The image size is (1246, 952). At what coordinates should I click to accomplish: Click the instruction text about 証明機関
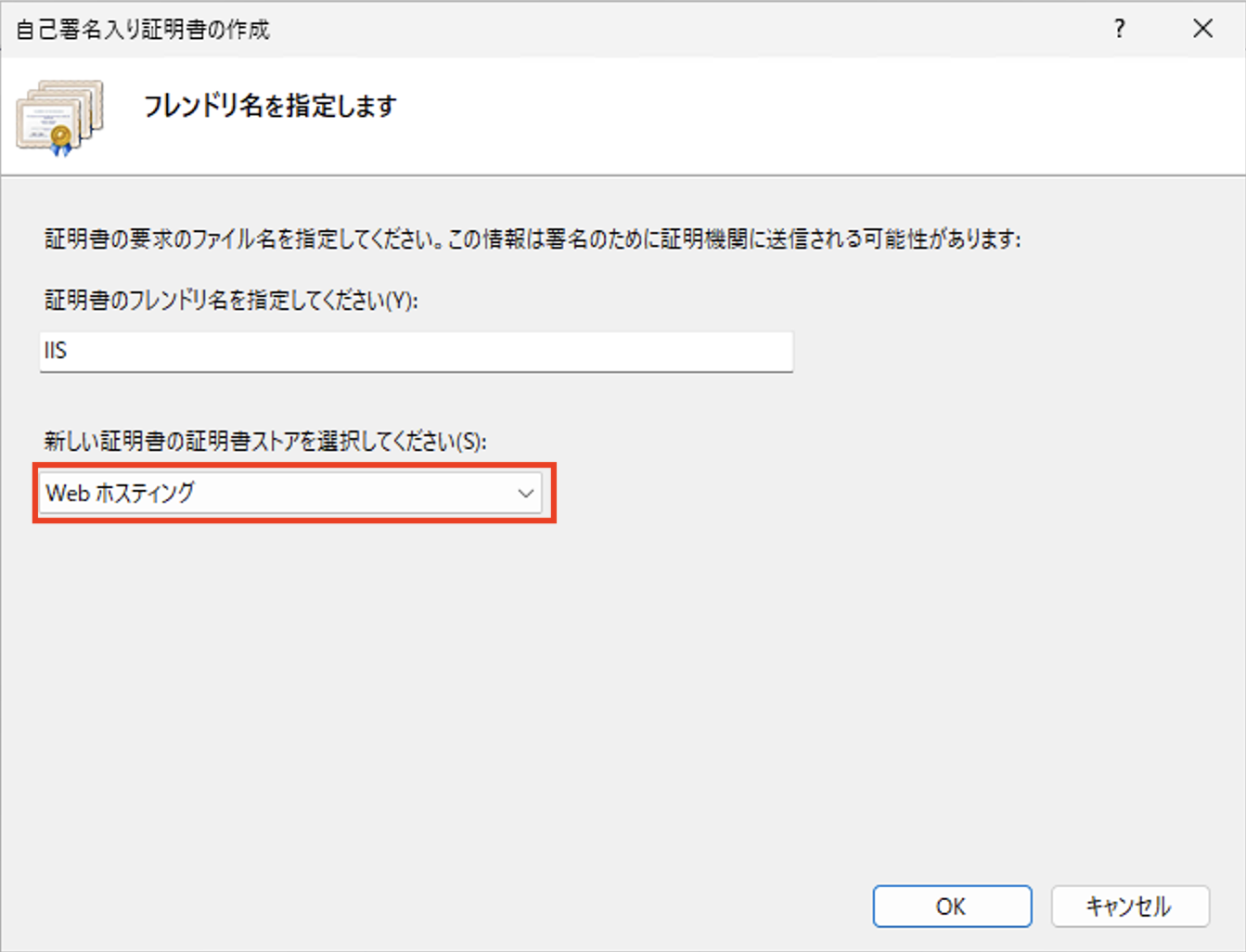(x=533, y=239)
